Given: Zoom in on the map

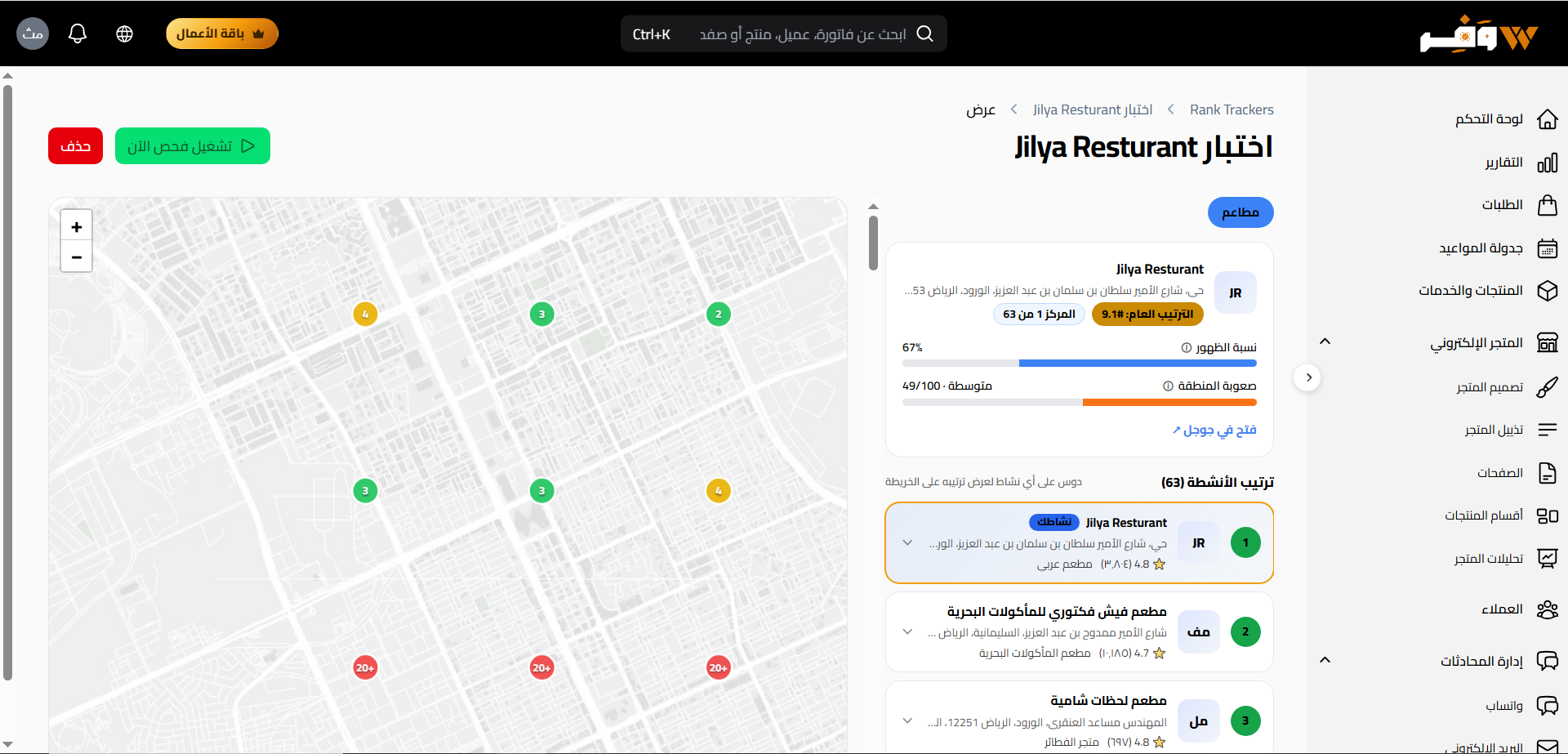Looking at the screenshot, I should (77, 227).
